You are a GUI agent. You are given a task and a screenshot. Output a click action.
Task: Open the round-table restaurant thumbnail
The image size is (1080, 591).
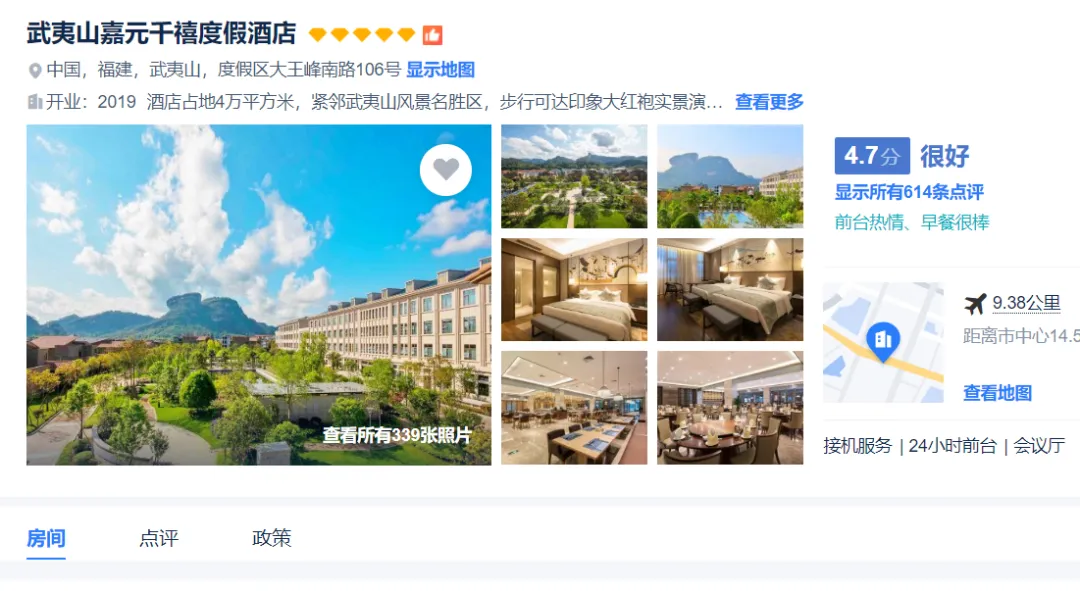pyautogui.click(x=730, y=408)
